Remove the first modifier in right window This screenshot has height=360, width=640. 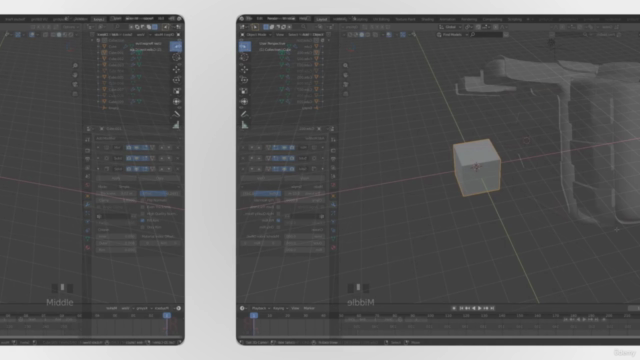[x=243, y=147]
